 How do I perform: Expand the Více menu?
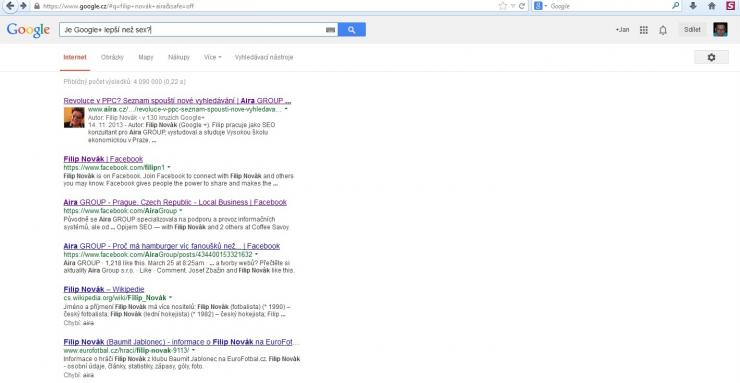point(212,57)
